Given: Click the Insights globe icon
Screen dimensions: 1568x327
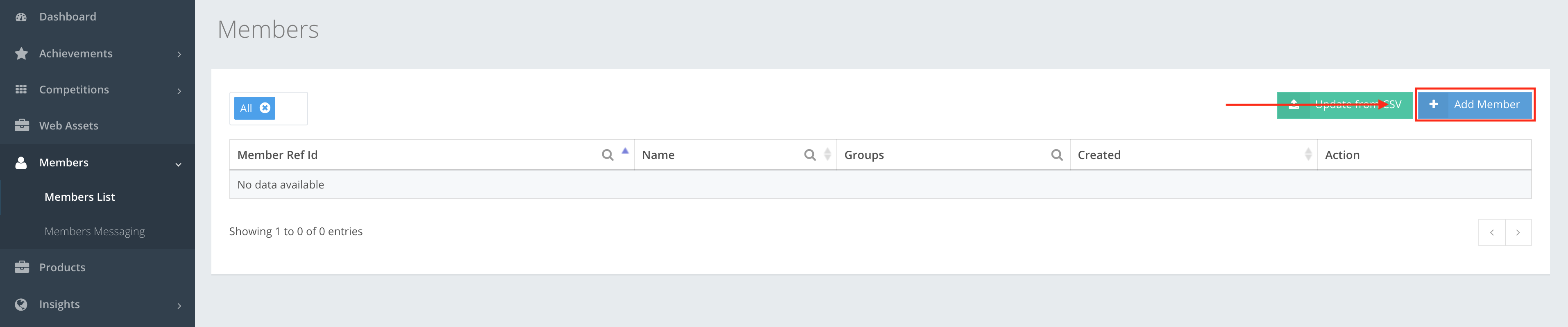Looking at the screenshot, I should pos(22,304).
